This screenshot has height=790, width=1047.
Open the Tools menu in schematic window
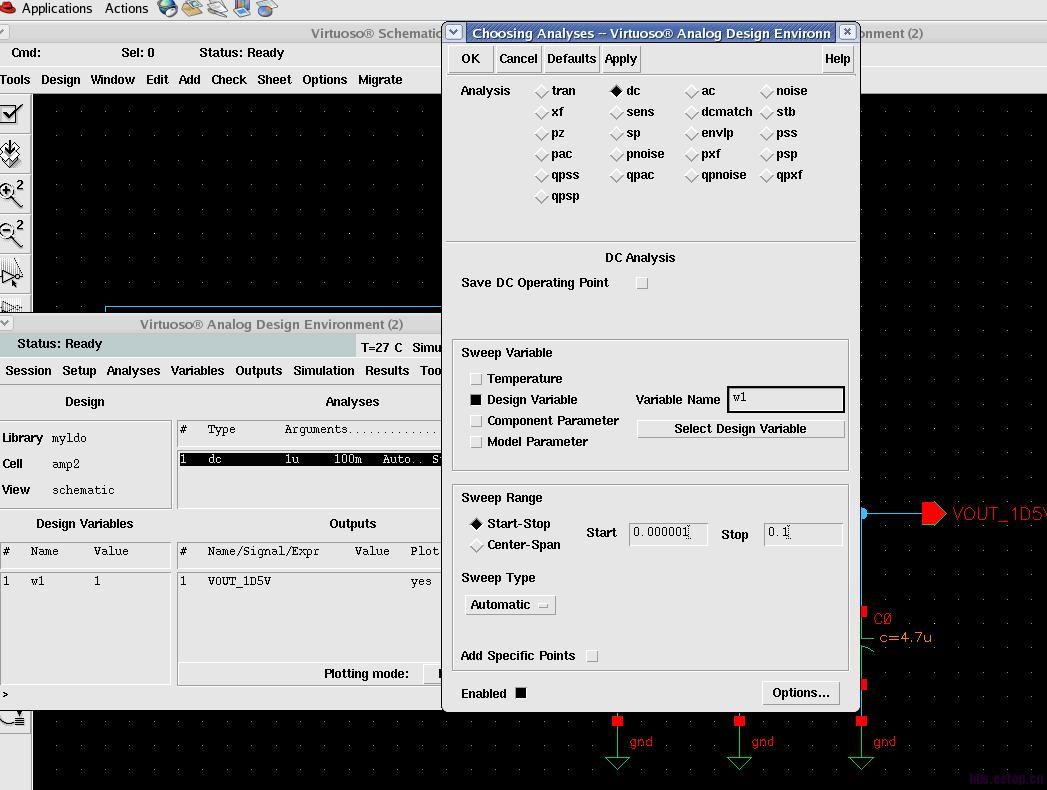[x=15, y=79]
